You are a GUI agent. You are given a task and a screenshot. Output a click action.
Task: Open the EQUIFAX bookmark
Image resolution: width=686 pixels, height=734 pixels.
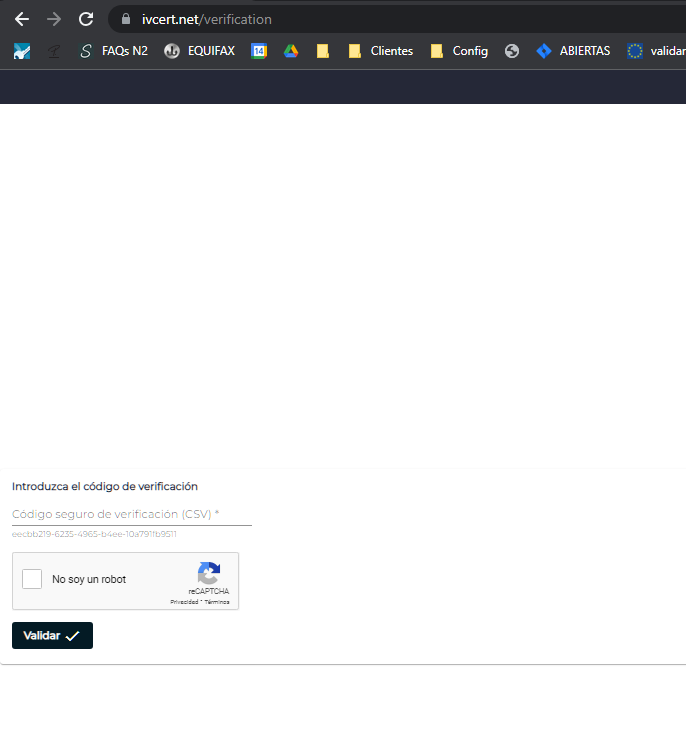click(199, 51)
